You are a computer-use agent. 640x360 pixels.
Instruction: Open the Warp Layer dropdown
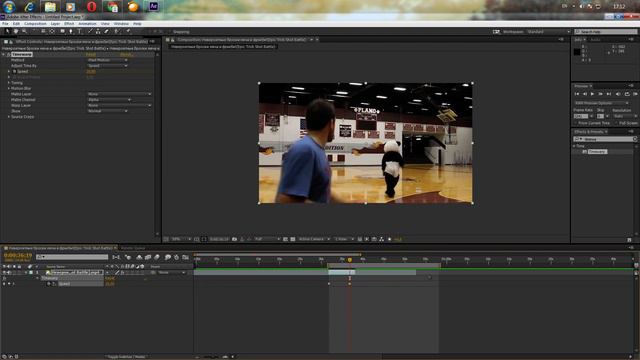point(120,105)
